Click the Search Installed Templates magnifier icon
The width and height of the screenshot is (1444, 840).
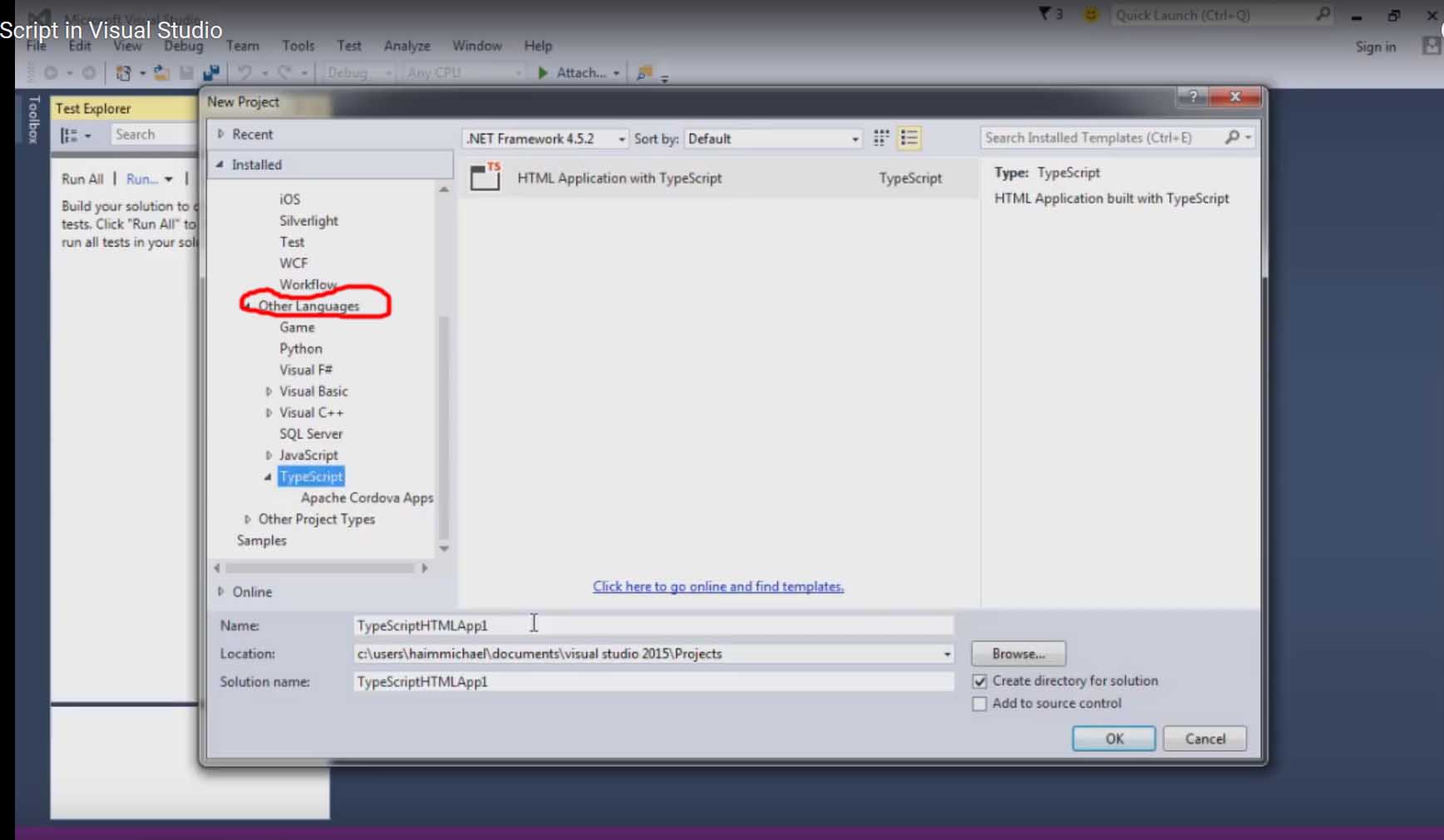1232,138
